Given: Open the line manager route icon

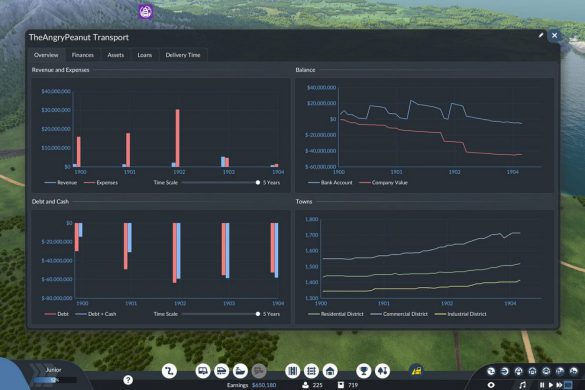Looking at the screenshot, I should click(169, 371).
